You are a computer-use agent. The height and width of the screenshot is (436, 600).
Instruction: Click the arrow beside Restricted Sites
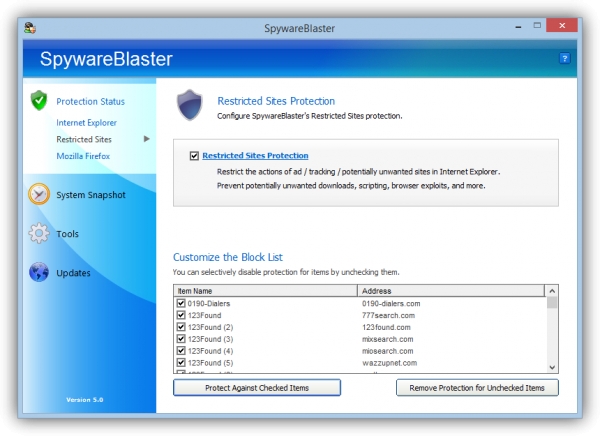(x=147, y=139)
